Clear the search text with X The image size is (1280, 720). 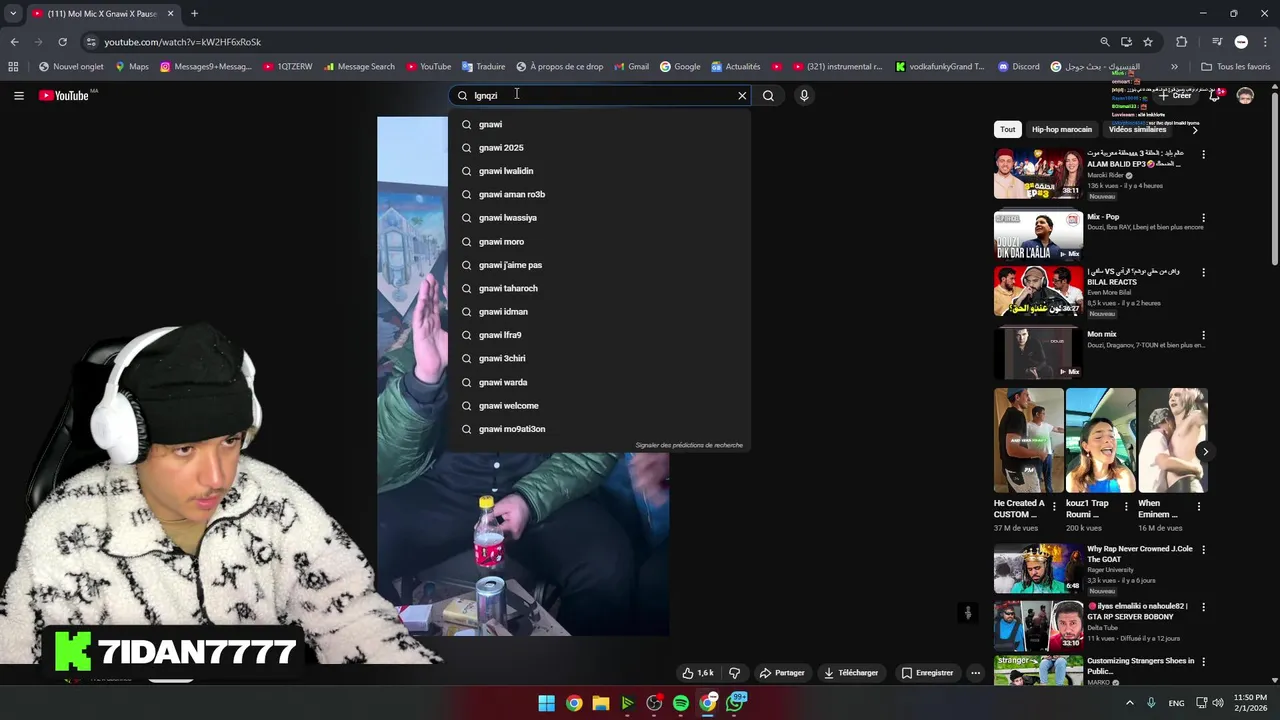point(742,95)
